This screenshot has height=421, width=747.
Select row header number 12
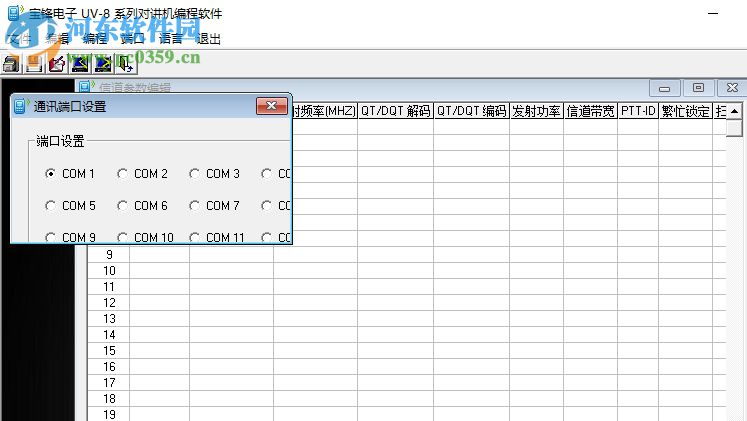[109, 302]
